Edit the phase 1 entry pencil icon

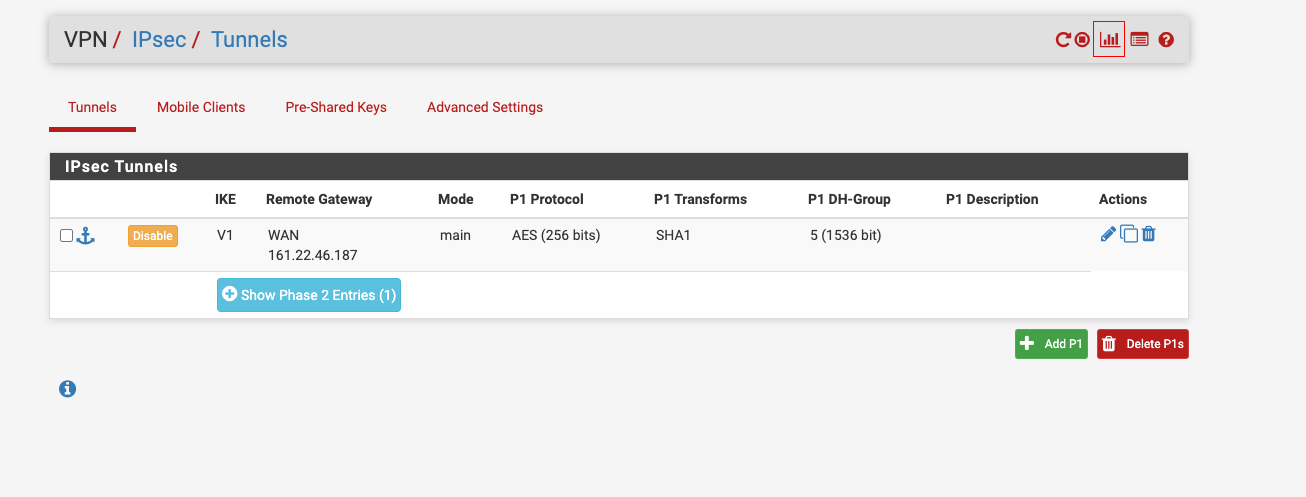pos(1108,234)
